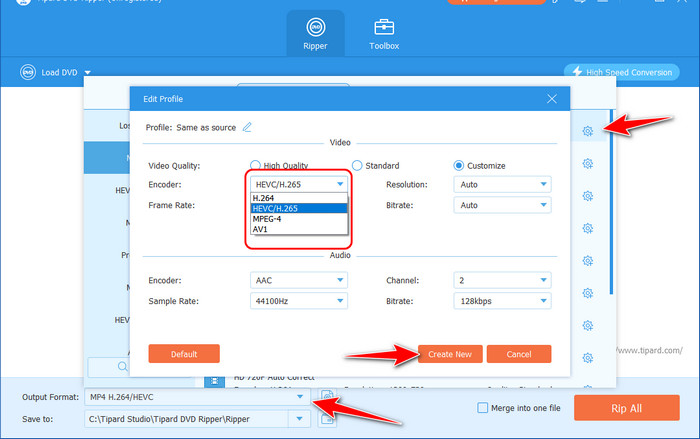700x439 pixels.
Task: Click the Load DVD disc icon
Action: (28, 72)
